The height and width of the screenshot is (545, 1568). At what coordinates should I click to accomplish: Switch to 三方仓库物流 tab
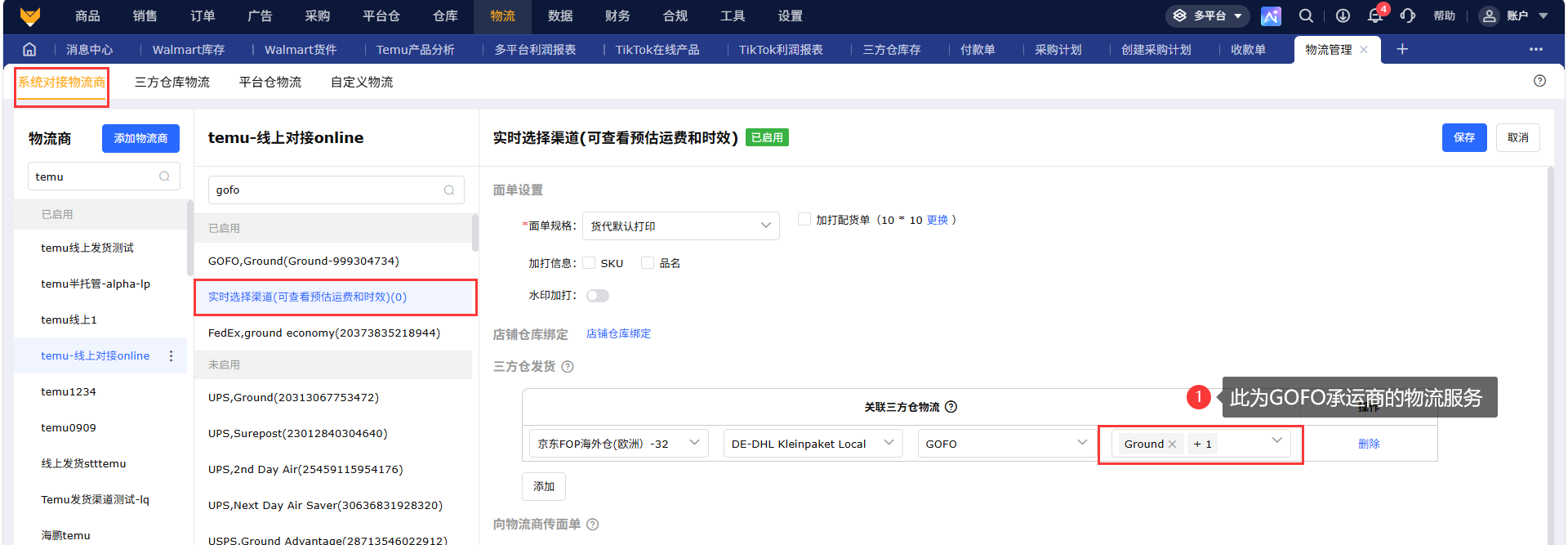pyautogui.click(x=171, y=82)
